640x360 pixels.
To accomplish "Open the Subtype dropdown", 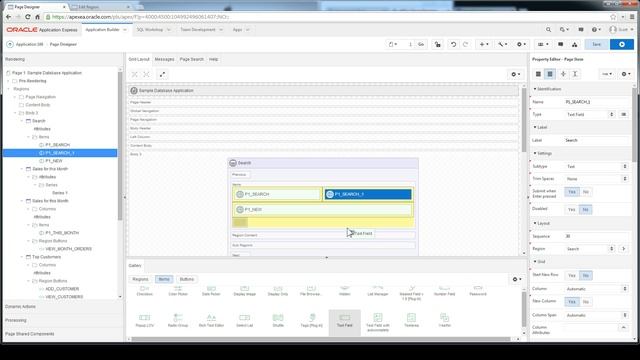I will 596,167.
